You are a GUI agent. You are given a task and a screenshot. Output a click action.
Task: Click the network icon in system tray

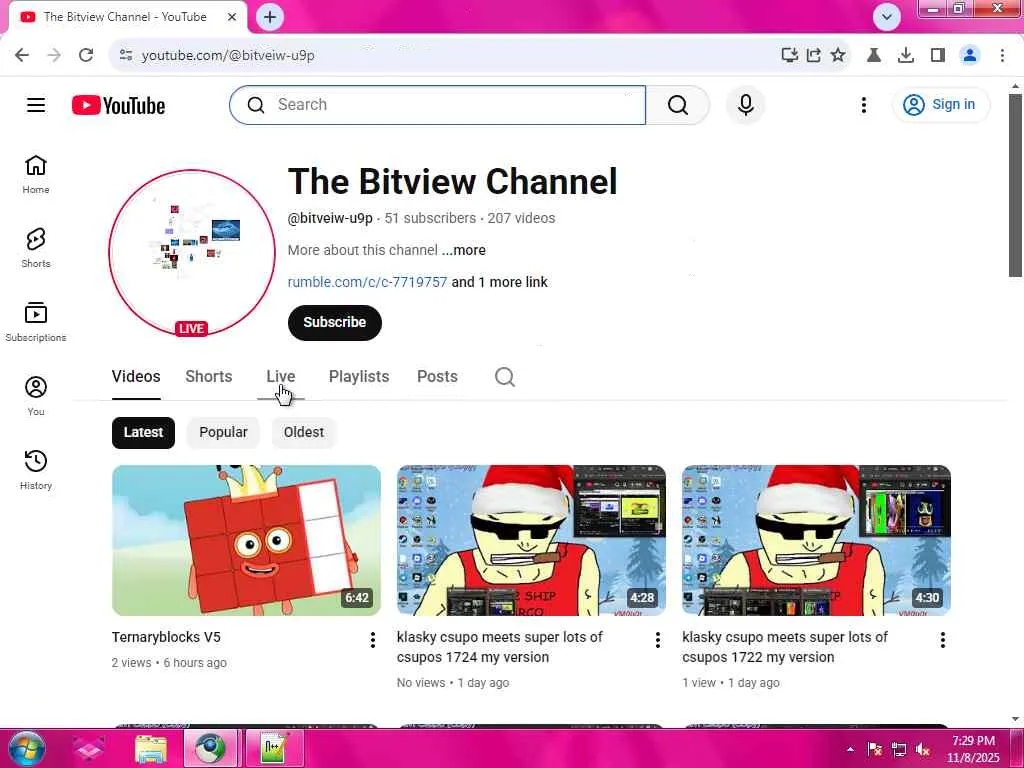899,749
